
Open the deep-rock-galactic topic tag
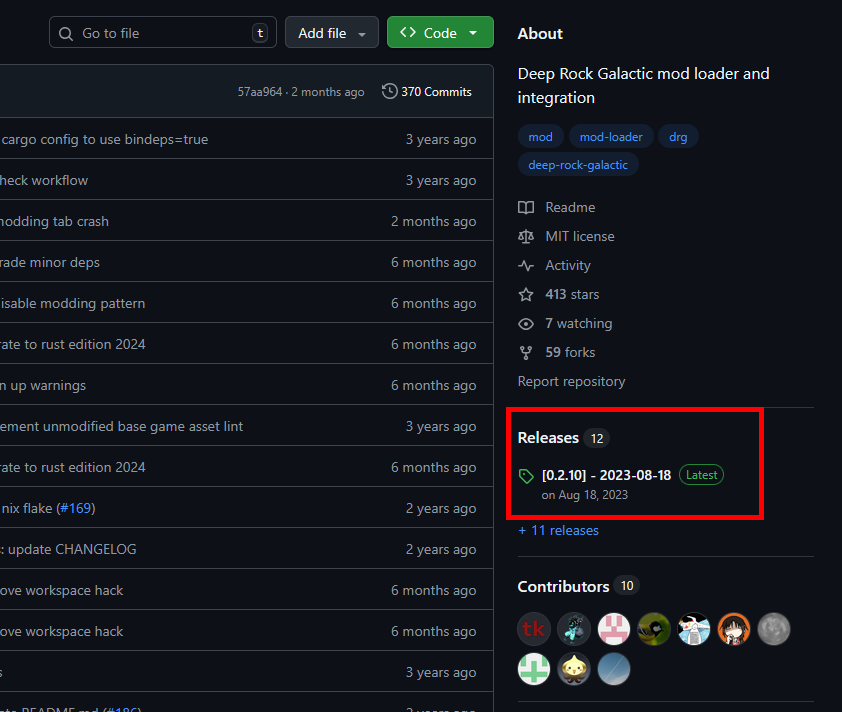(578, 165)
